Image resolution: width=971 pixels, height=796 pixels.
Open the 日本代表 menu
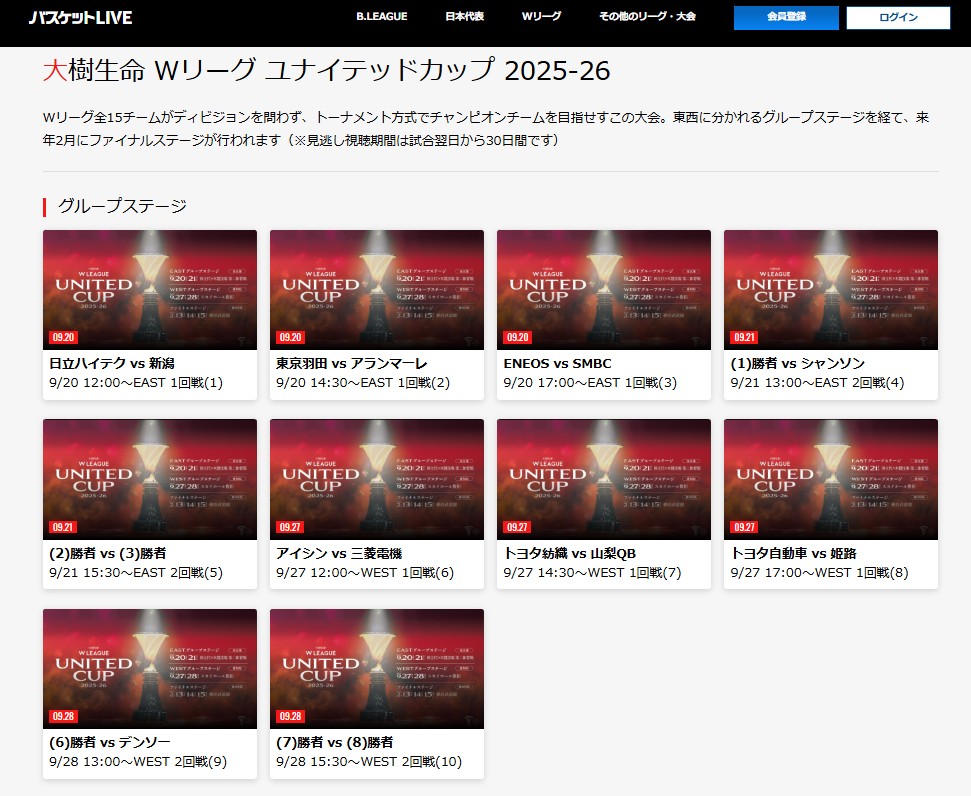[x=464, y=17]
